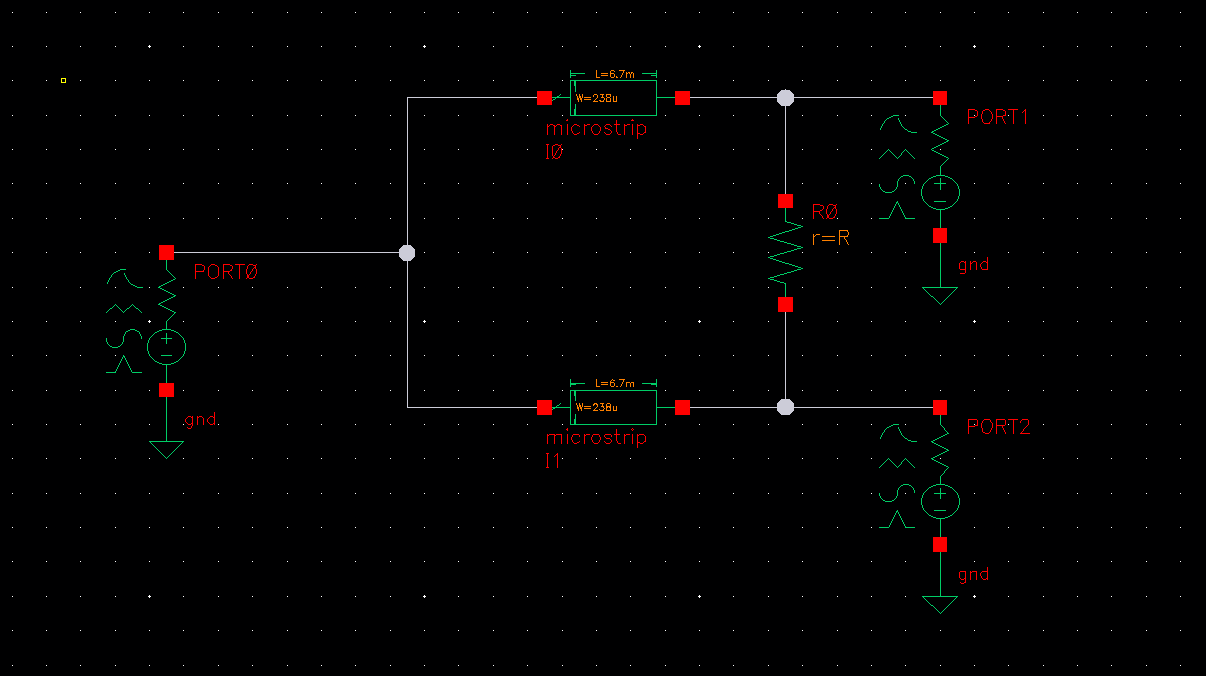This screenshot has height=676, width=1206.
Task: Select microstrip I1 component box
Action: pyautogui.click(x=613, y=407)
